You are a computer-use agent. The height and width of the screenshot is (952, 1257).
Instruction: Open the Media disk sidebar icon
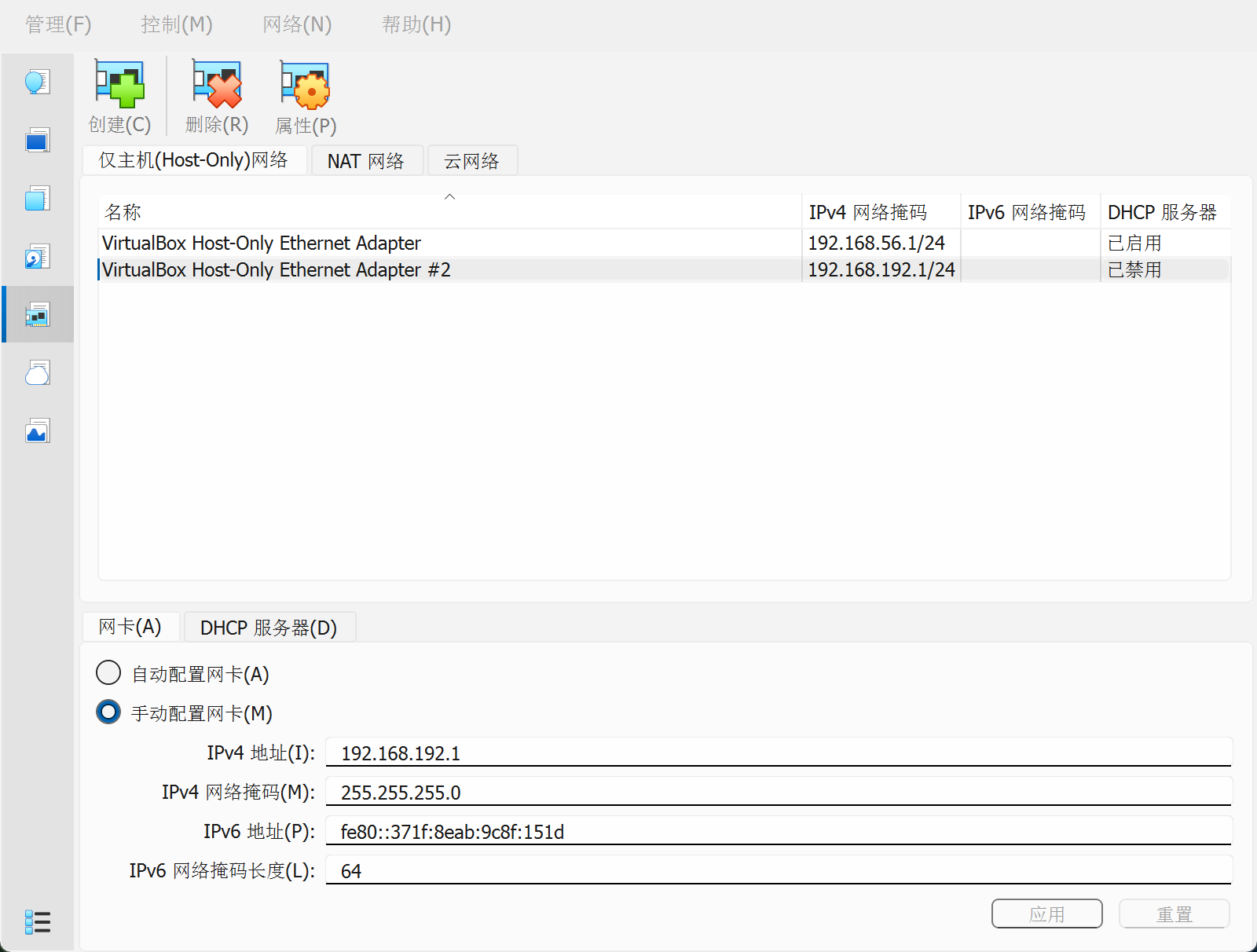(x=38, y=257)
